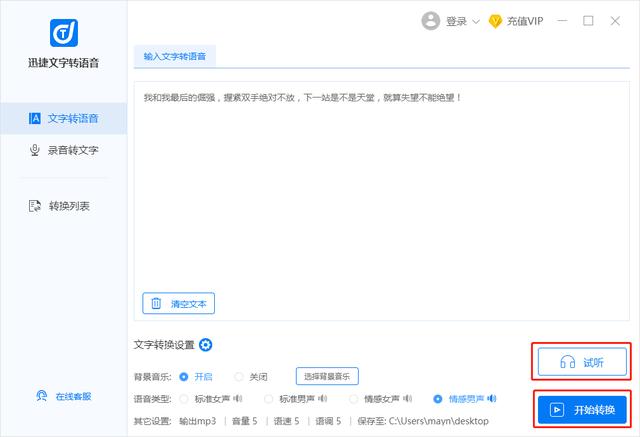The height and width of the screenshot is (437, 640).
Task: Maximize the application window
Action: tap(588, 20)
